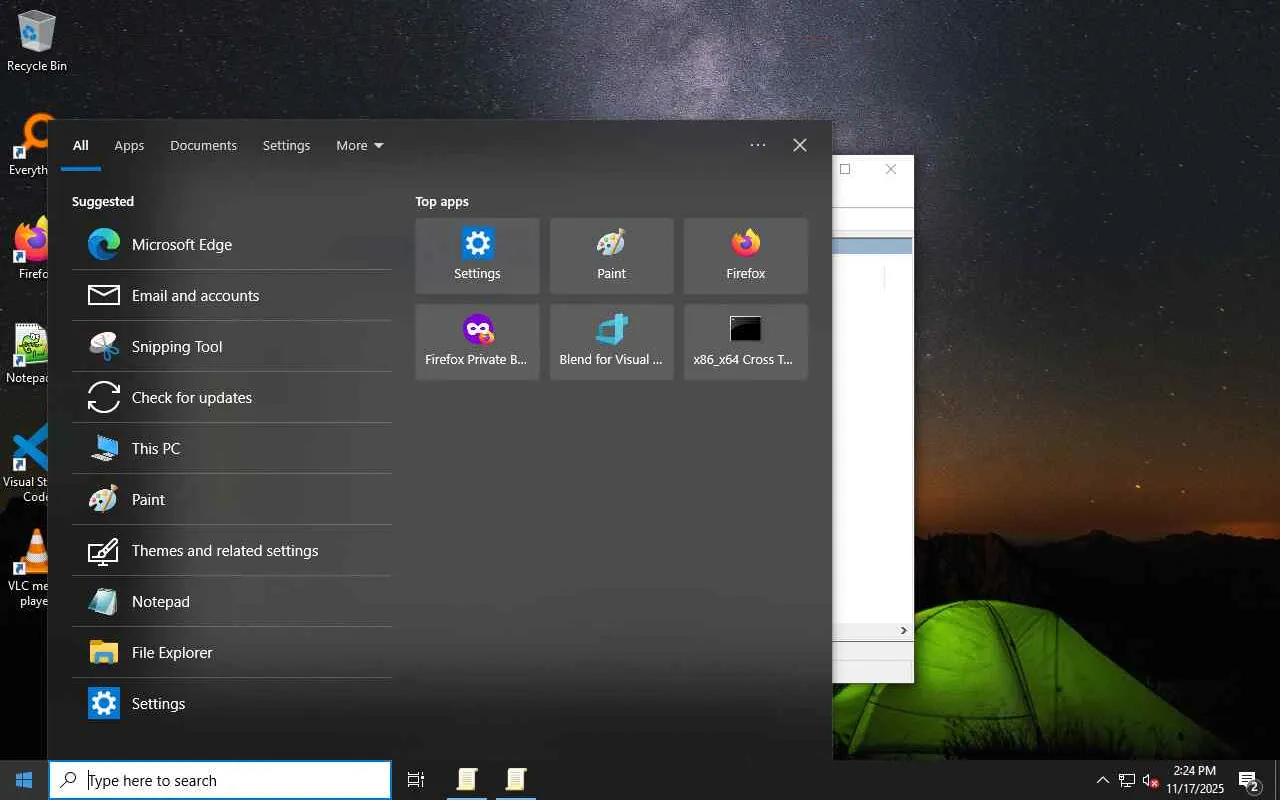
Task: Switch to the All search tab
Action: pyautogui.click(x=81, y=145)
